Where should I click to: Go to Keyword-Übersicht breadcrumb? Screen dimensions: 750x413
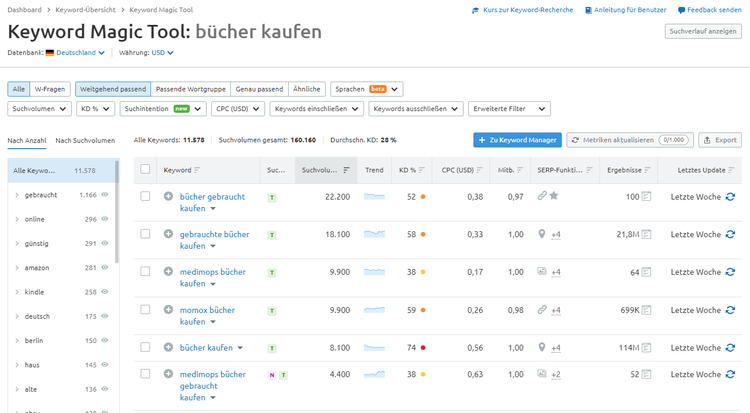coord(85,10)
